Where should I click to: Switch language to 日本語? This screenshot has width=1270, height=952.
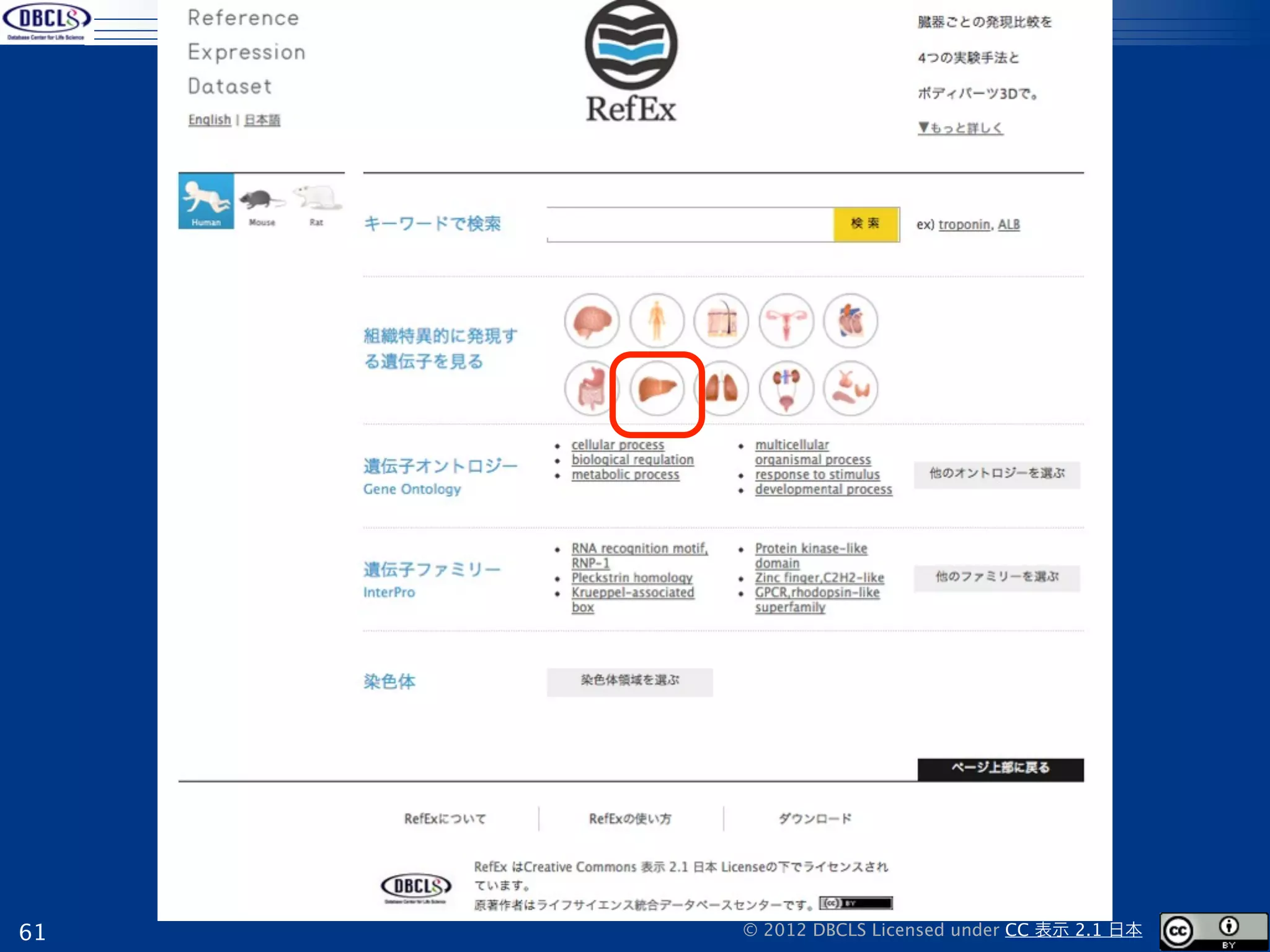(262, 120)
